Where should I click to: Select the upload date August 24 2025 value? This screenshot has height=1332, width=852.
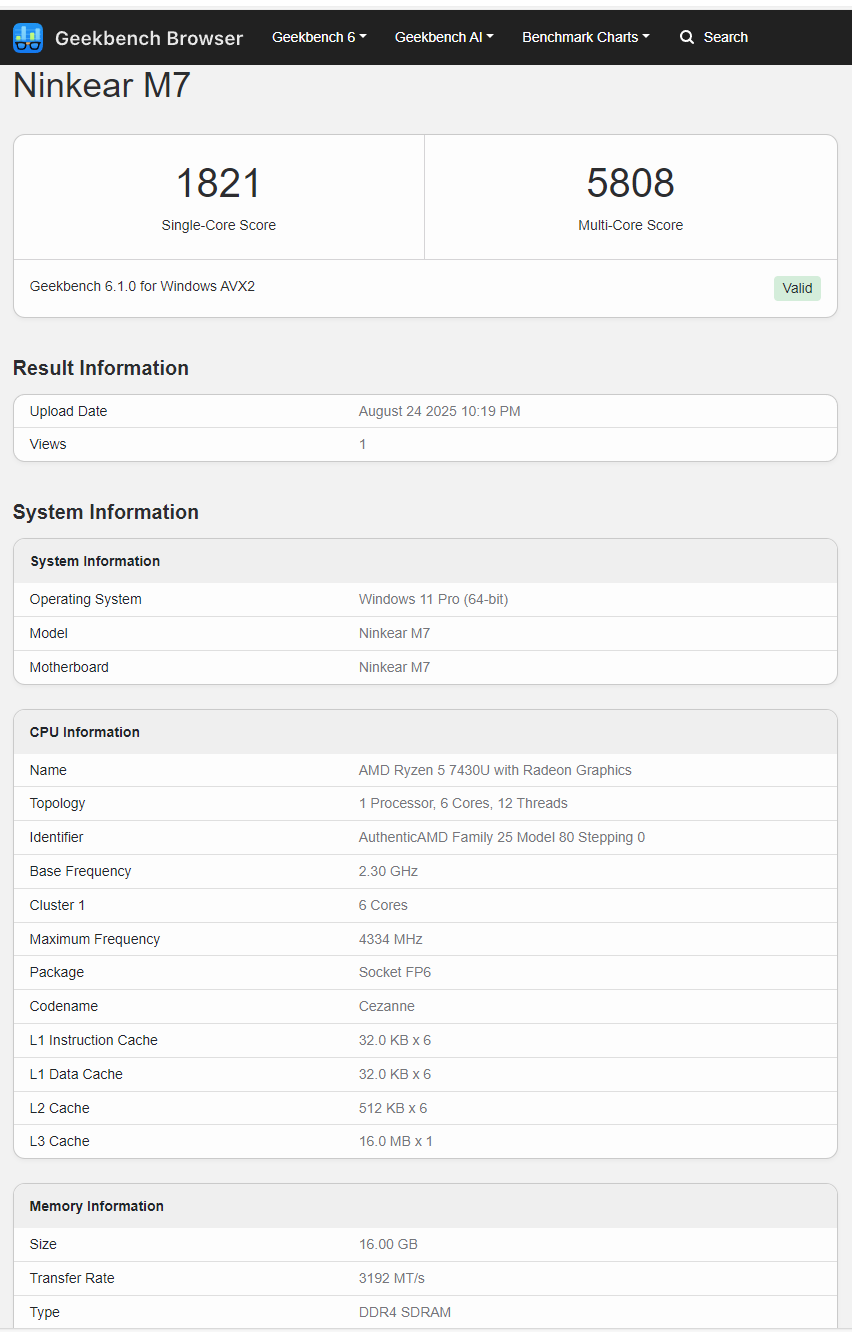pos(439,411)
